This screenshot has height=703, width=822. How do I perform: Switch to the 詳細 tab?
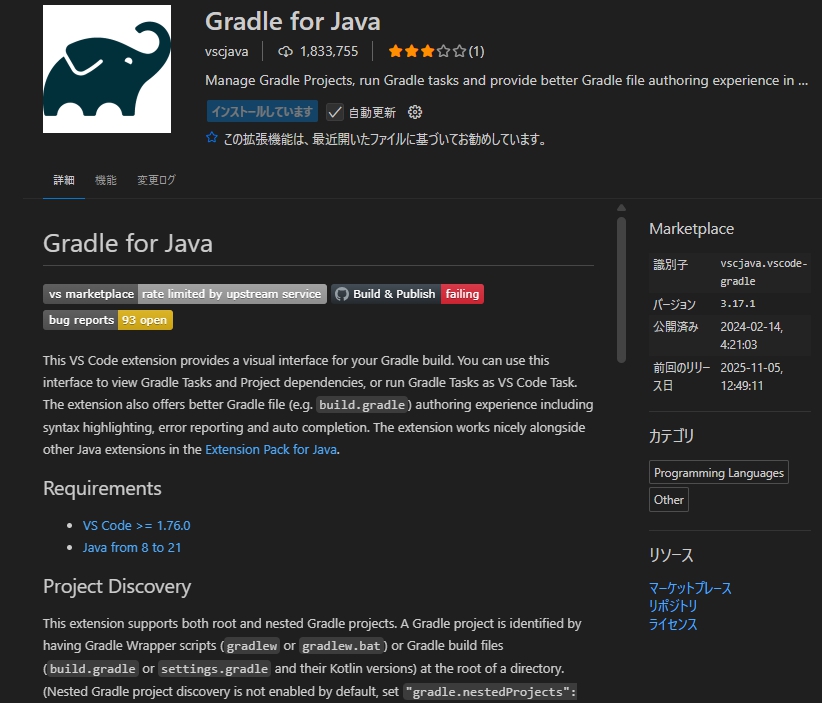[x=64, y=180]
